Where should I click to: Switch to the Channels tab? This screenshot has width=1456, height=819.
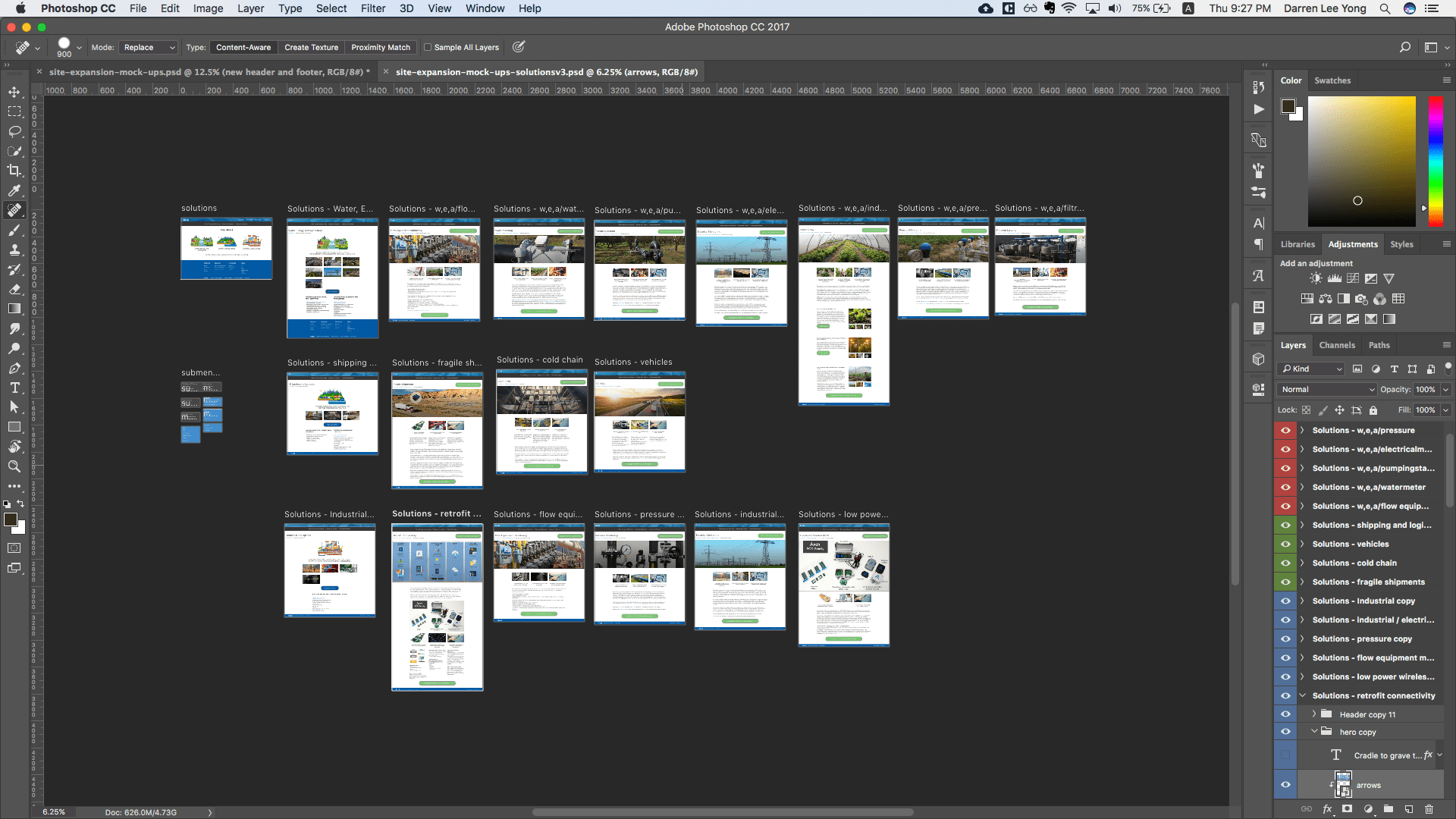(x=1336, y=345)
